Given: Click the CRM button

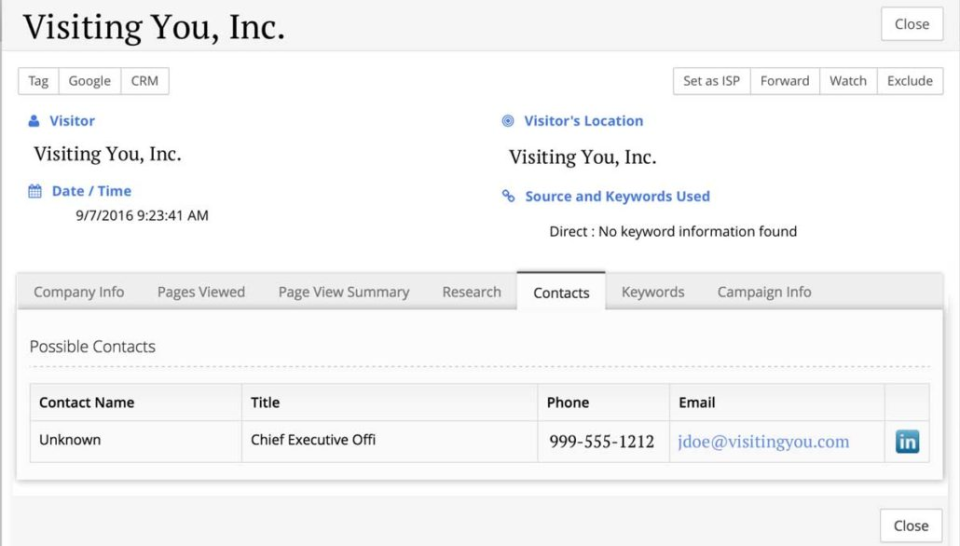Looking at the screenshot, I should click(145, 81).
